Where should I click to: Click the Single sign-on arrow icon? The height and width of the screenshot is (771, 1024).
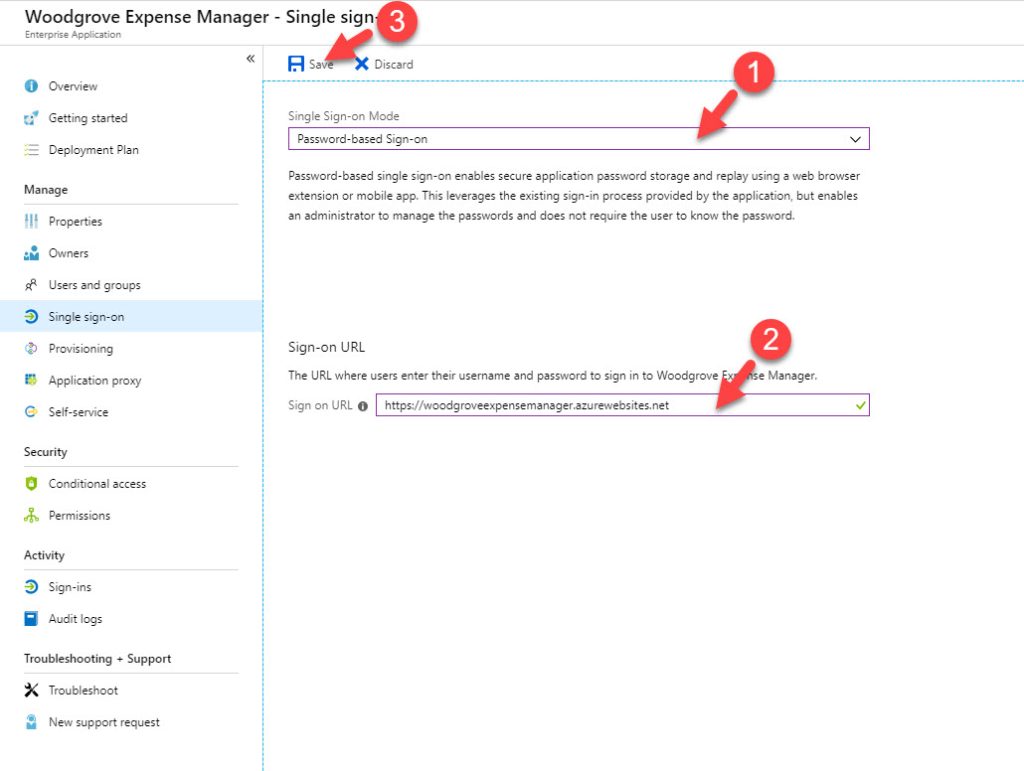31,317
